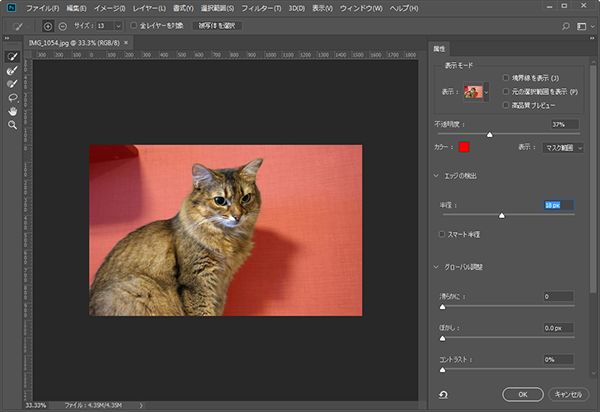This screenshot has height=412, width=600.
Task: Click the subtract-from-selection minus icon
Action: (x=63, y=24)
